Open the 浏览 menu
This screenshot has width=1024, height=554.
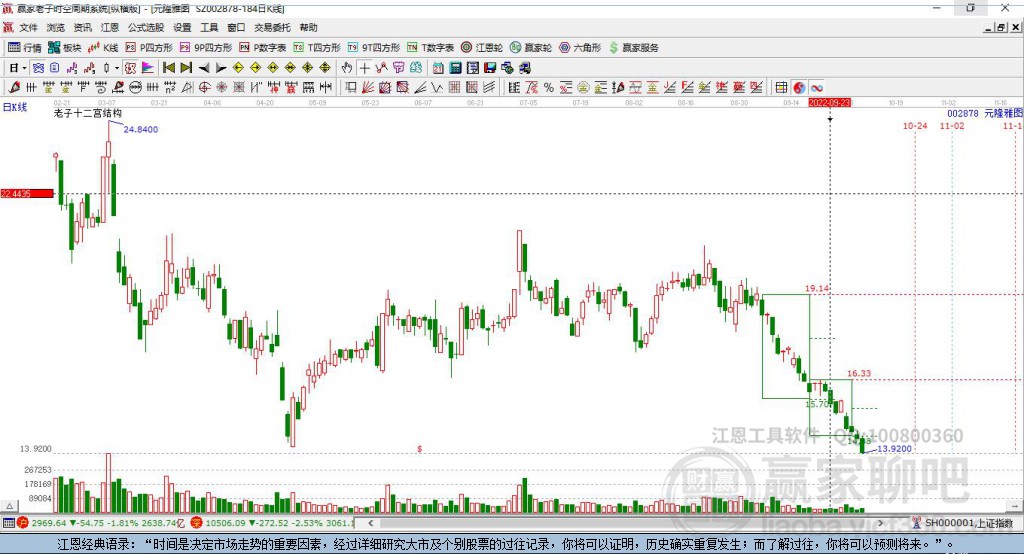pos(56,27)
